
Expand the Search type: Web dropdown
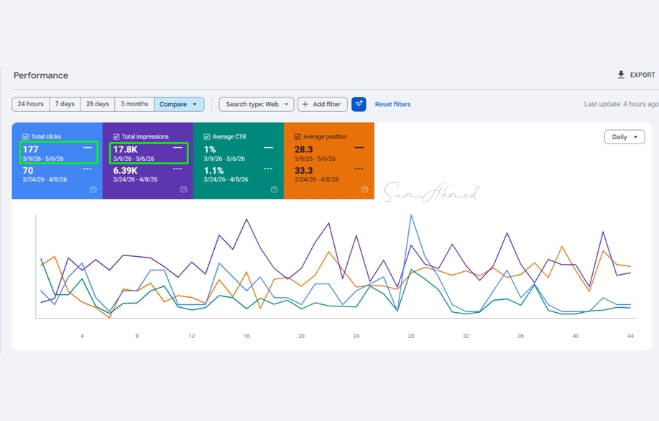pyautogui.click(x=256, y=104)
